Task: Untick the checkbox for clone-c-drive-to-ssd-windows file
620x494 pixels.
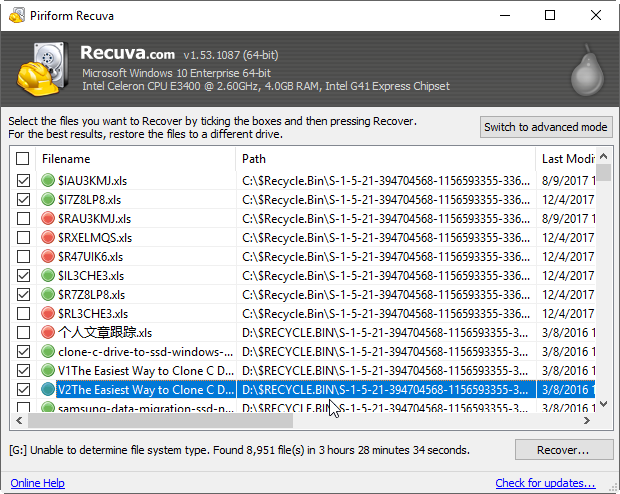Action: [x=23, y=351]
